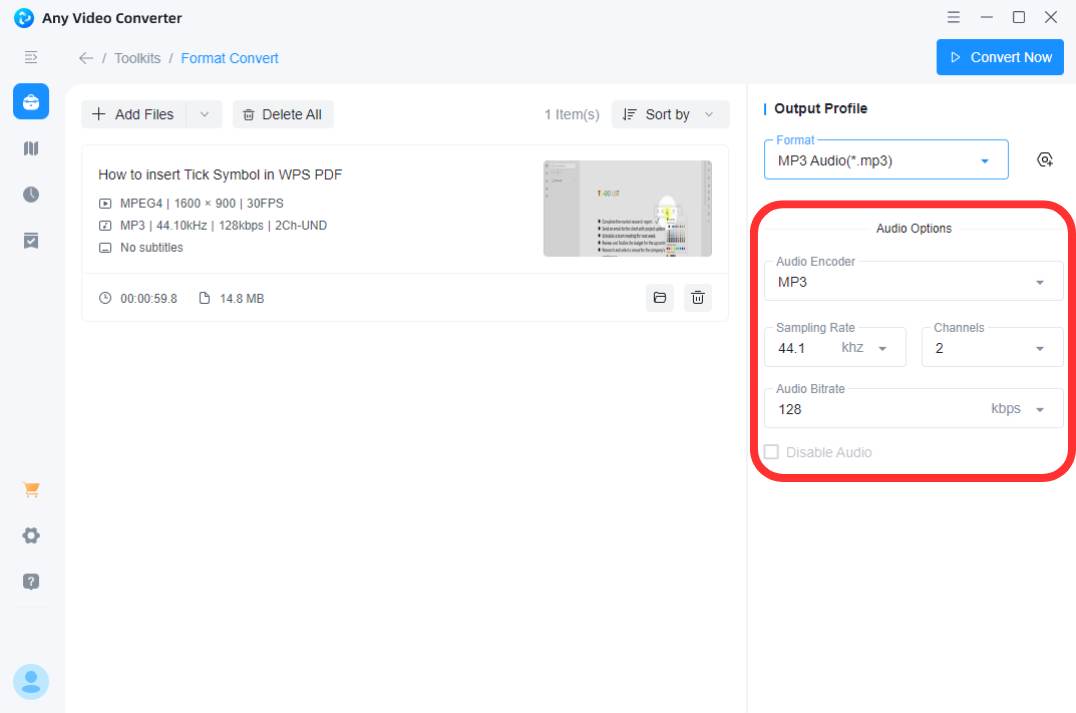Expand the Add Files arrow menu
The width and height of the screenshot is (1076, 713).
tap(204, 115)
